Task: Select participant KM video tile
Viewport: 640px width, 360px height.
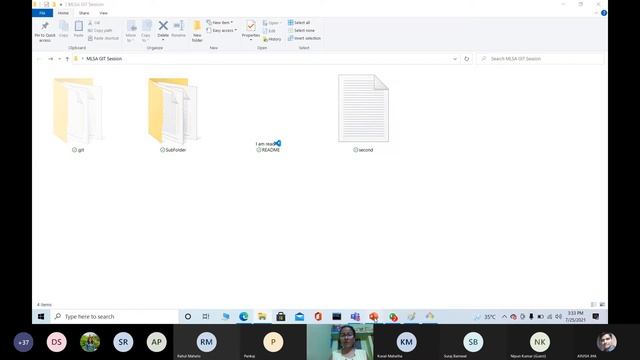Action: tap(406, 342)
